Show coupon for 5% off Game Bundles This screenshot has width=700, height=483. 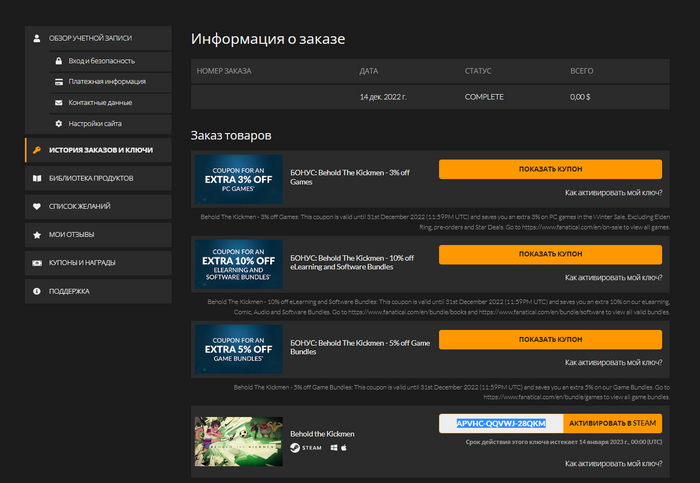(550, 340)
